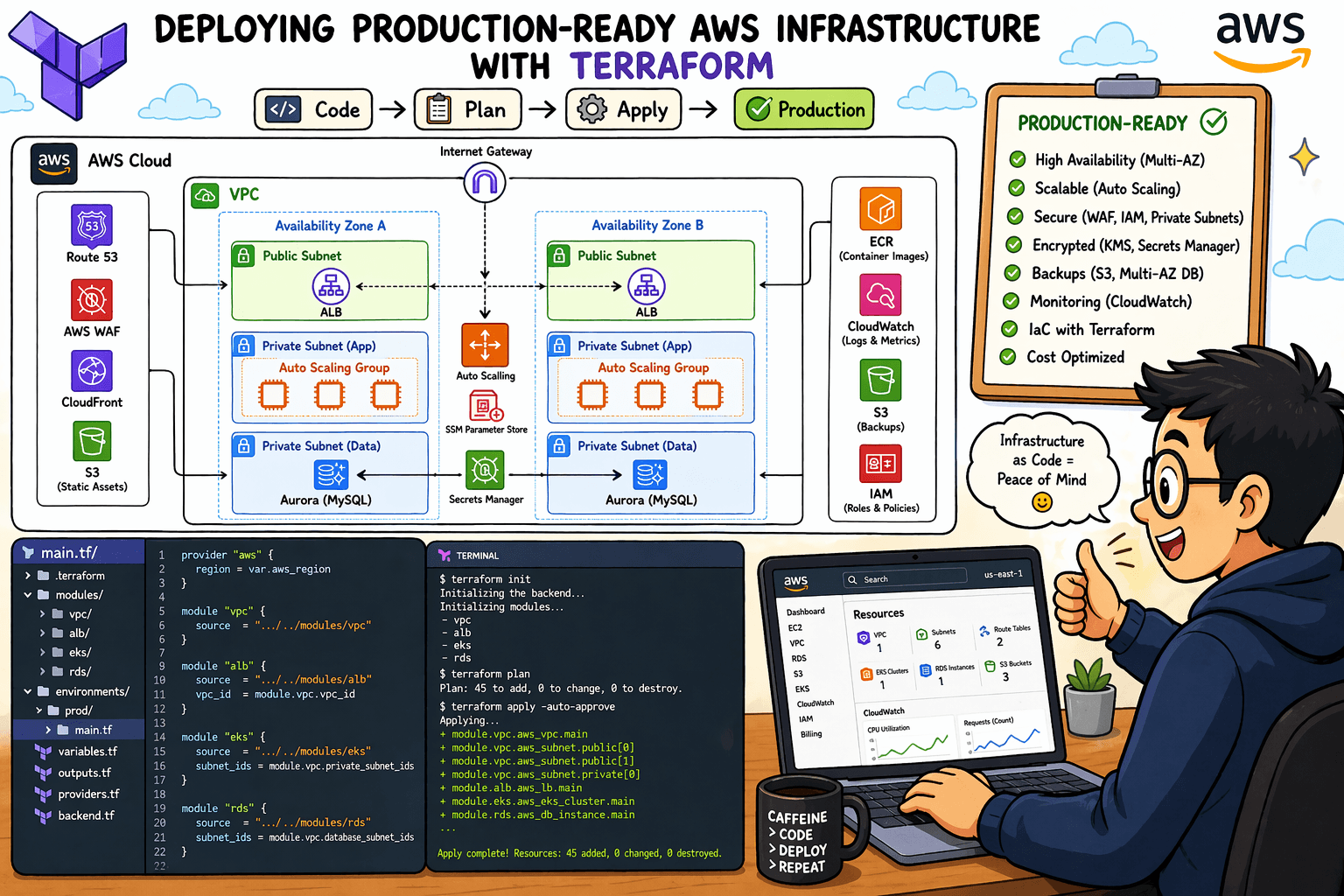Select the AWS WAF icon
The width and height of the screenshot is (1344, 896).
pyautogui.click(x=91, y=297)
